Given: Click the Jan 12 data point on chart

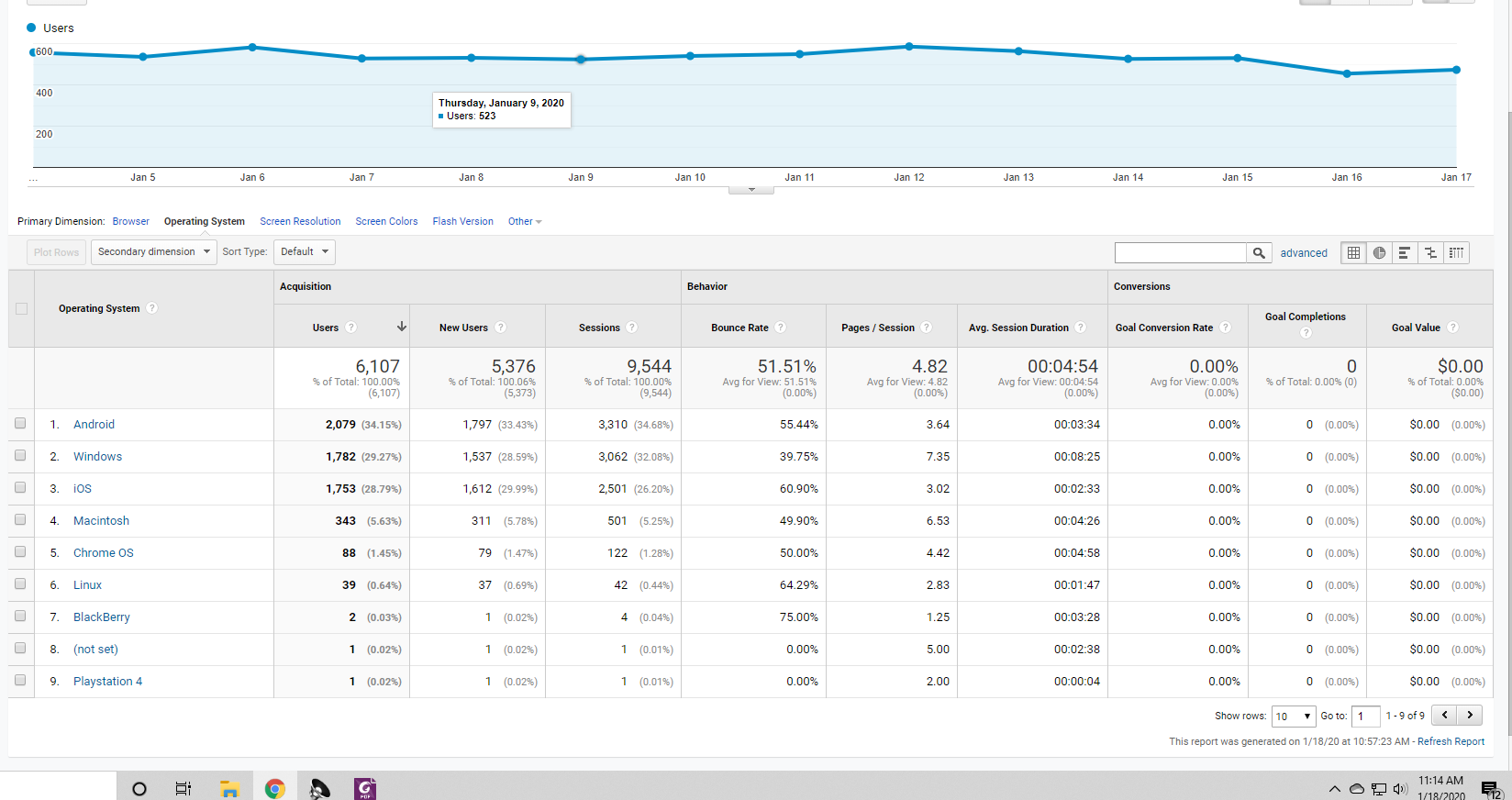Looking at the screenshot, I should point(909,46).
